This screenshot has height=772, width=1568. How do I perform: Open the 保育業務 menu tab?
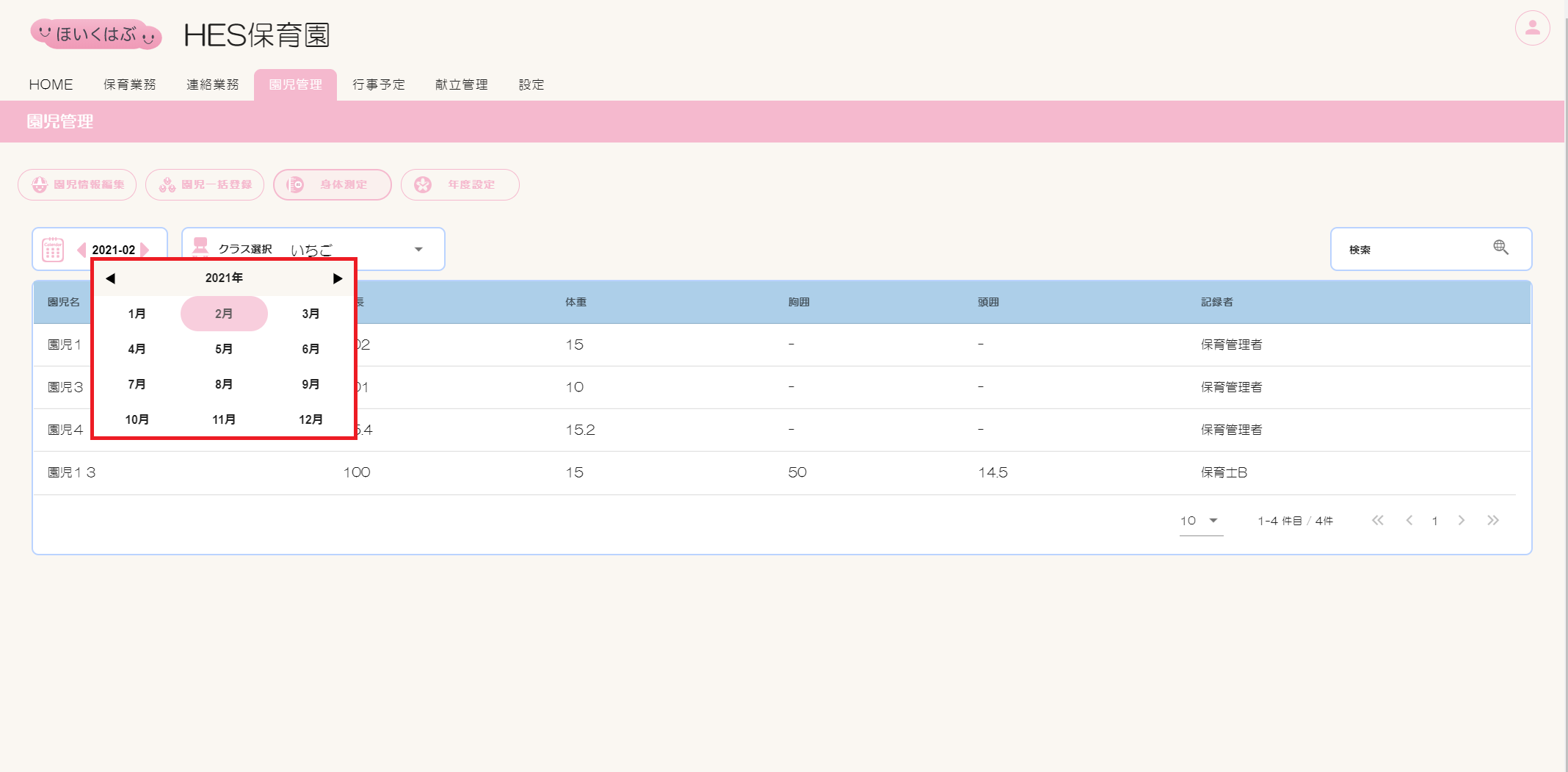click(129, 84)
